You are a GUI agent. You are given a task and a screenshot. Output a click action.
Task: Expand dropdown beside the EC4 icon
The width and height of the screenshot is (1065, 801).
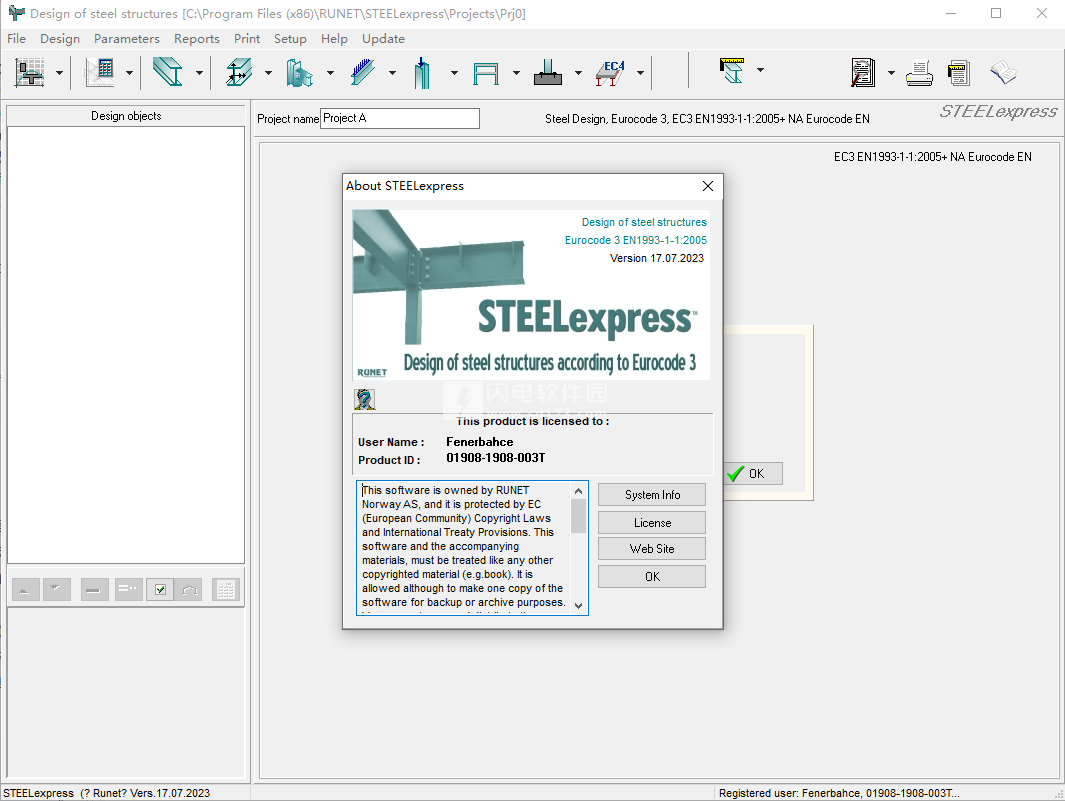point(640,72)
